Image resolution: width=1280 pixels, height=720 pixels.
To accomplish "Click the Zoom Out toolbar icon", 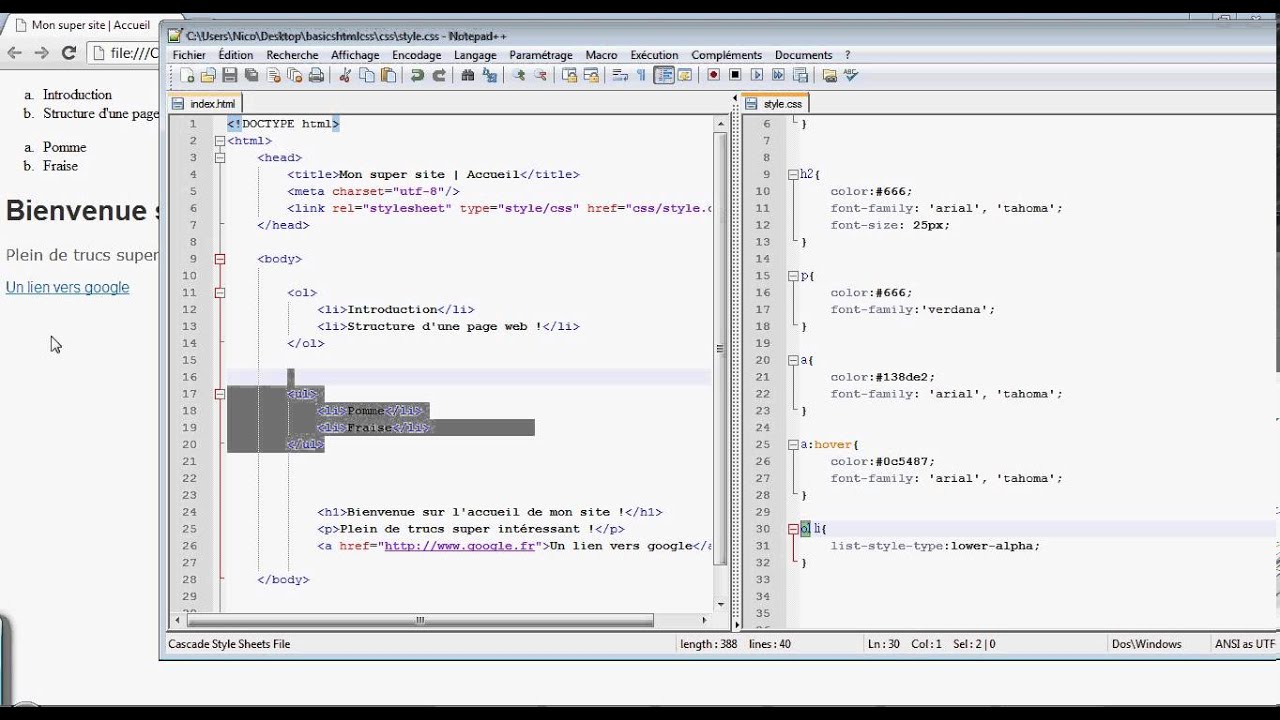I will pyautogui.click(x=540, y=75).
